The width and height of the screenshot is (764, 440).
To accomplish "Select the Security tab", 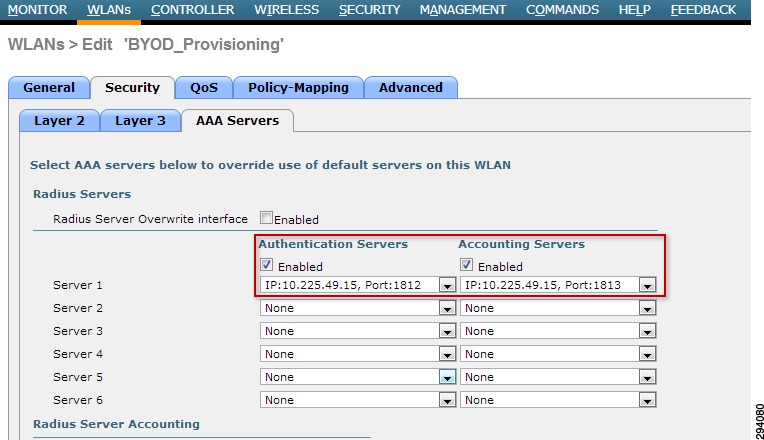I will [x=133, y=88].
